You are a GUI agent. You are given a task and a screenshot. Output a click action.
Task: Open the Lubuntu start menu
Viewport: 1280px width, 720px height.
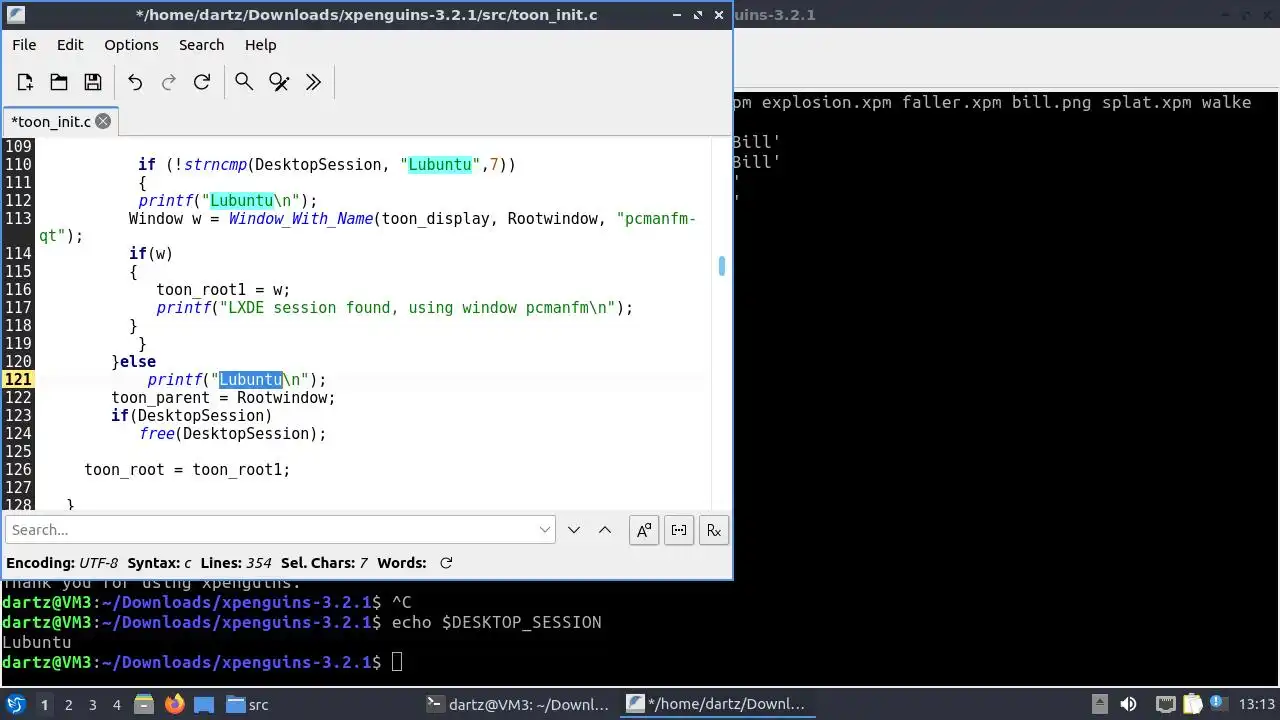pyautogui.click(x=15, y=705)
